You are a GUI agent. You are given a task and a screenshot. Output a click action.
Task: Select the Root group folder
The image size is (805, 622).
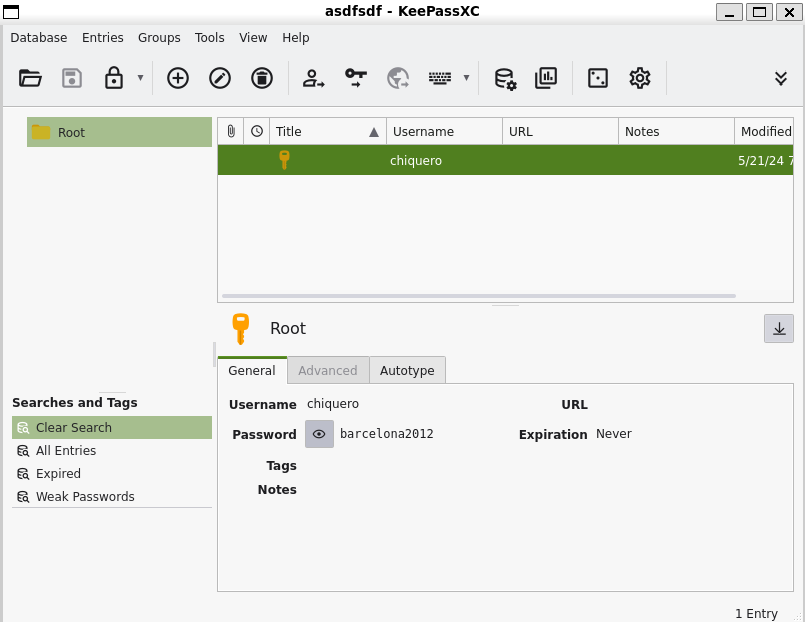[119, 132]
